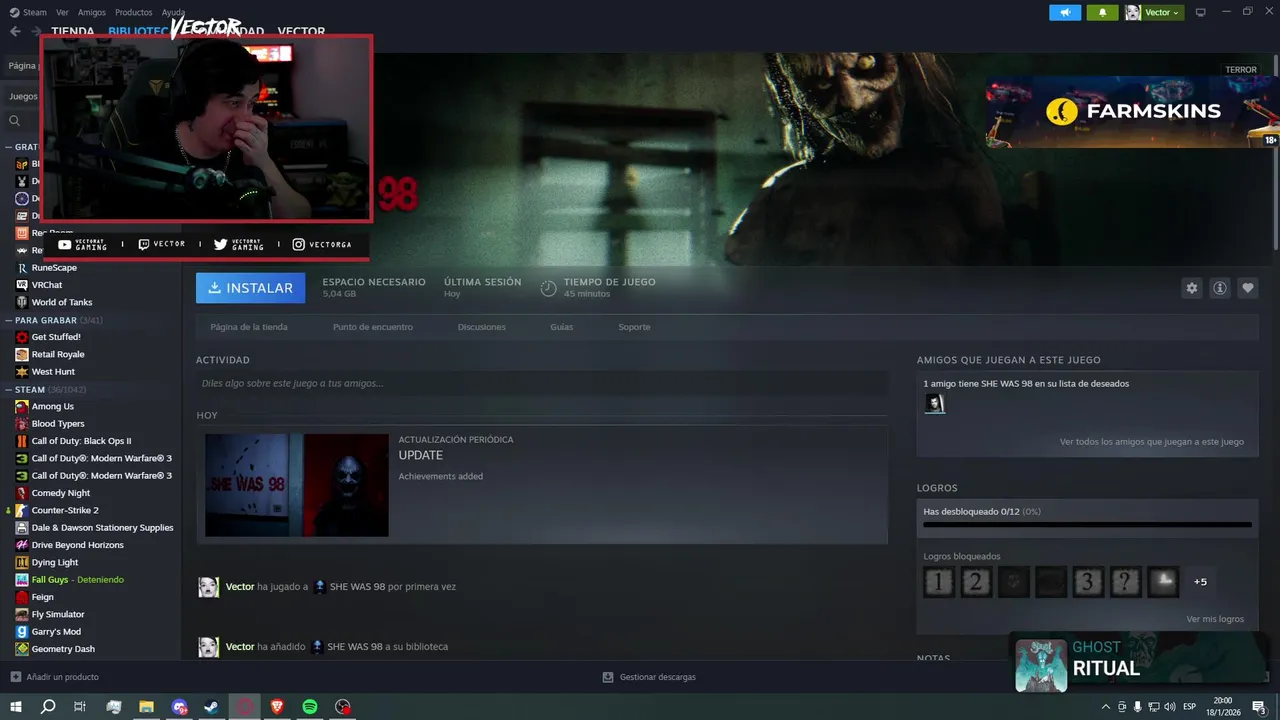The width and height of the screenshot is (1280, 720).
Task: Select Retail Royale in the library list
Action: tap(58, 354)
